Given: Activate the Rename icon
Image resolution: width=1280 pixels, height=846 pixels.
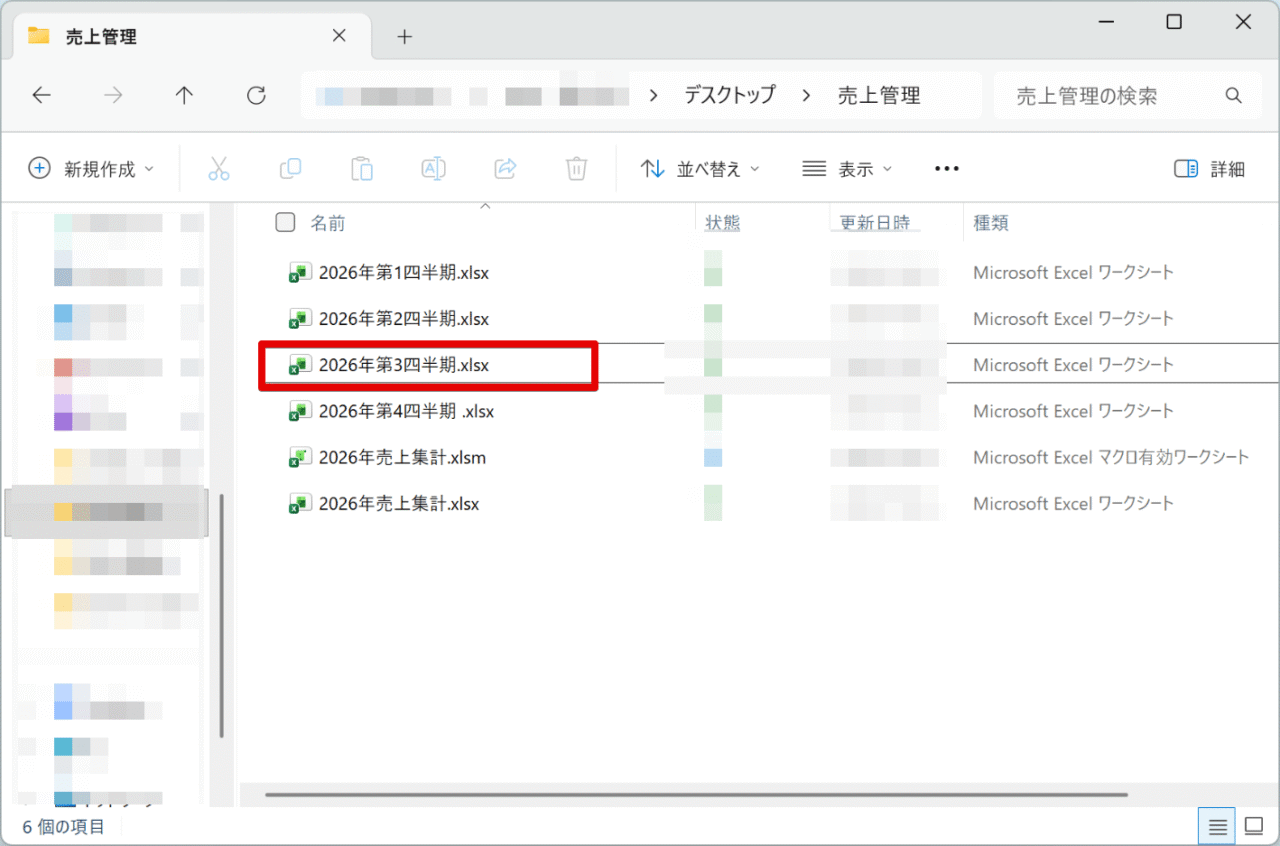Looking at the screenshot, I should [433, 168].
